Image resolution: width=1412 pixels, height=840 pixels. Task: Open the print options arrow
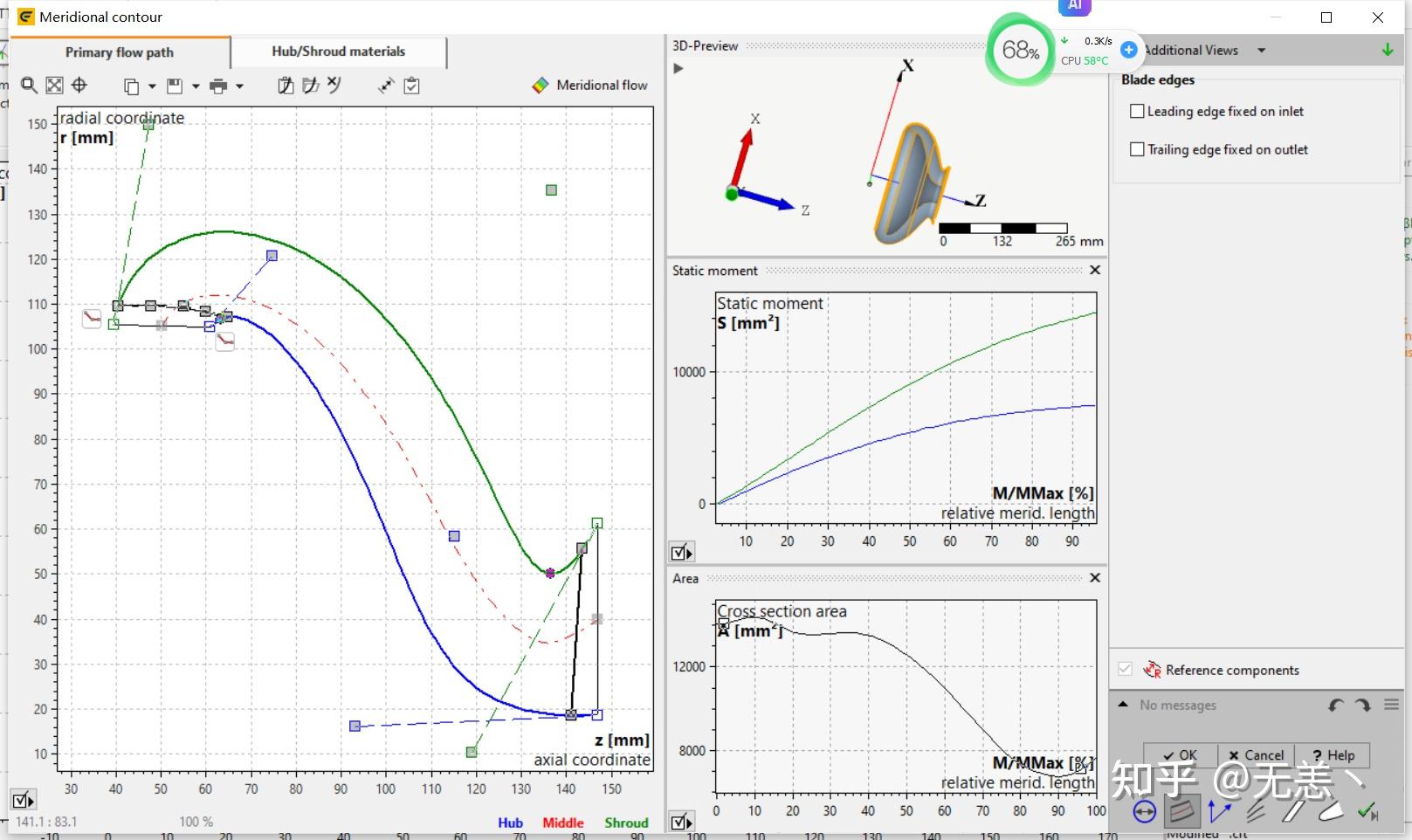239,86
